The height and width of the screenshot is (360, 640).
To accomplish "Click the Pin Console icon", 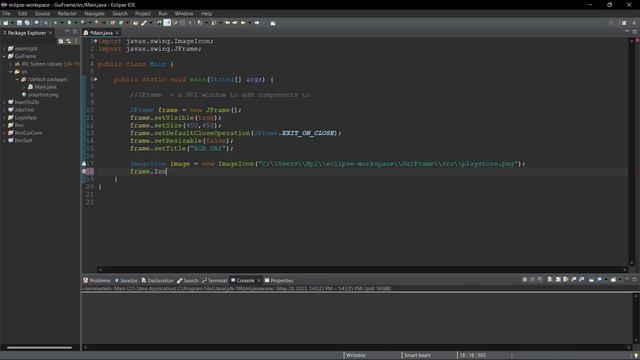I will [x=591, y=280].
